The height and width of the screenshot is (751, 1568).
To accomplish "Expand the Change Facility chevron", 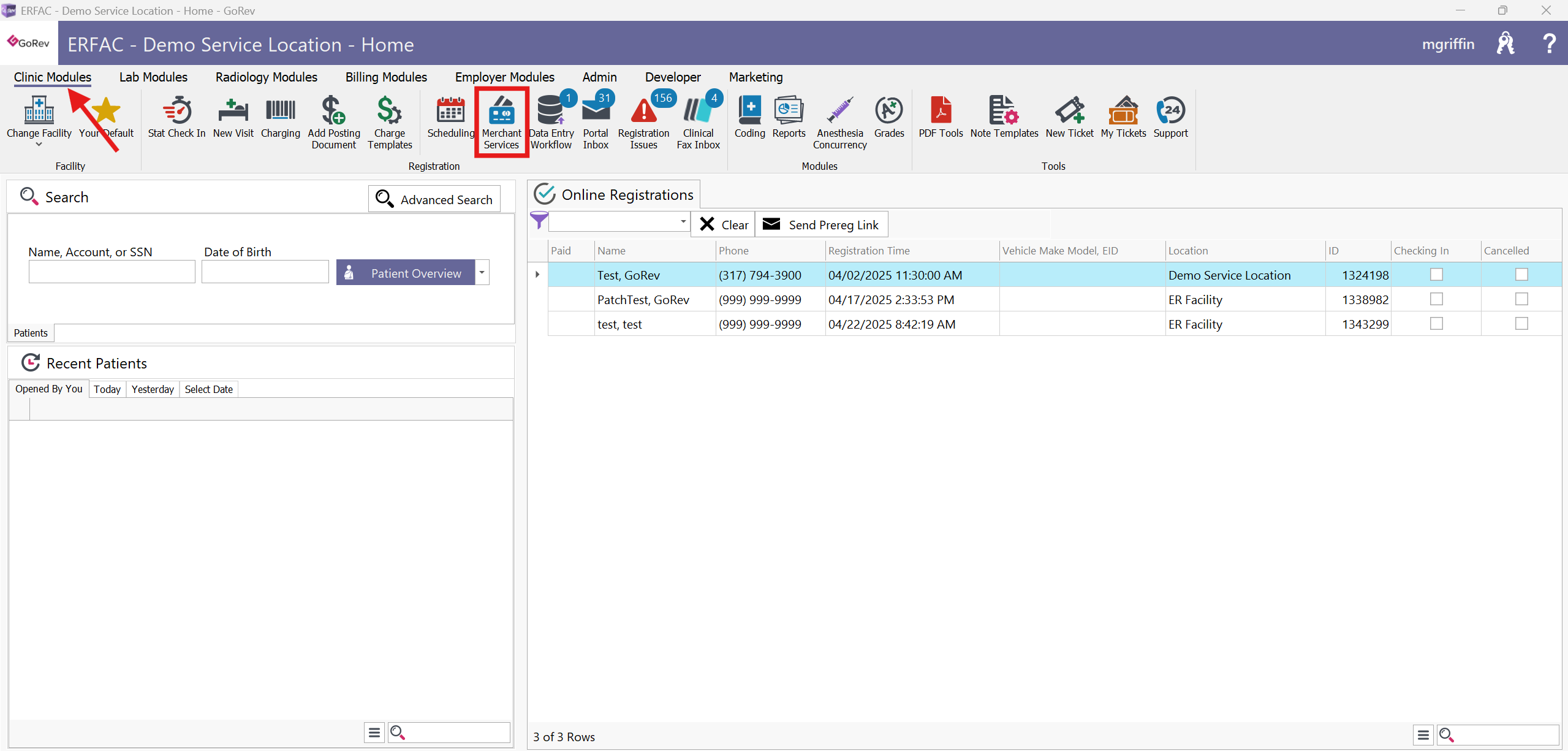I will (39, 145).
